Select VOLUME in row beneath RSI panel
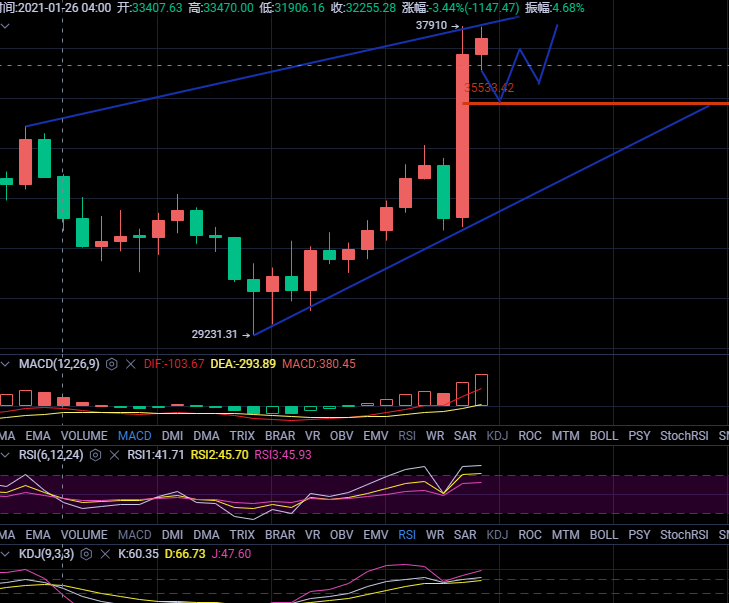This screenshot has height=603, width=729. coord(84,535)
